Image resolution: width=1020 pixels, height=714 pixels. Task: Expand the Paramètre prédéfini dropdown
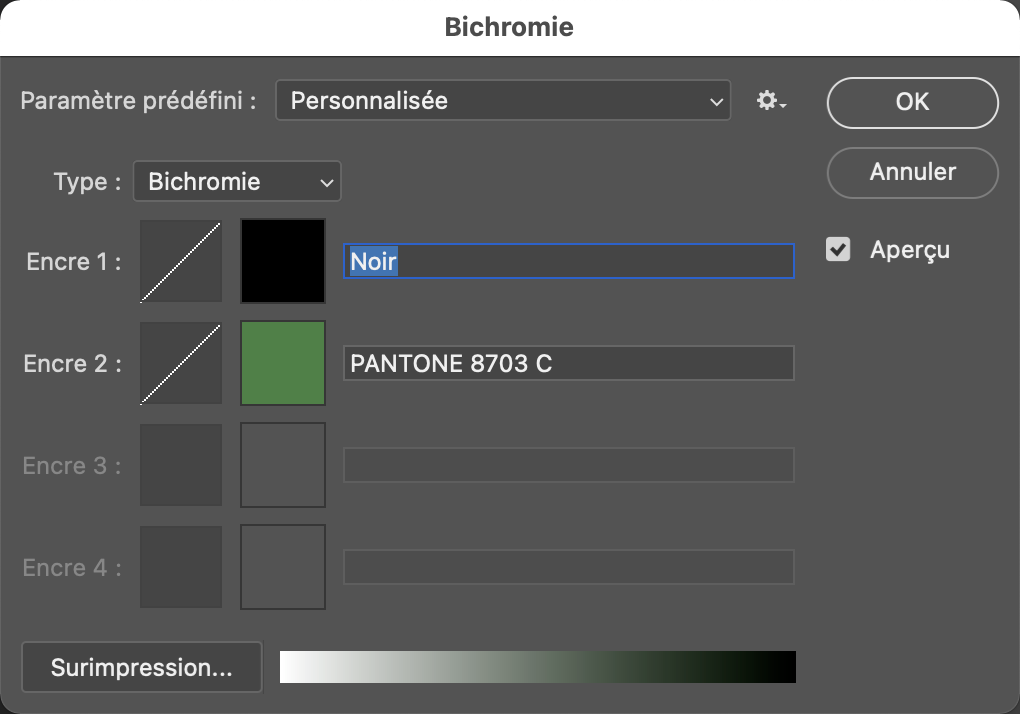[503, 101]
